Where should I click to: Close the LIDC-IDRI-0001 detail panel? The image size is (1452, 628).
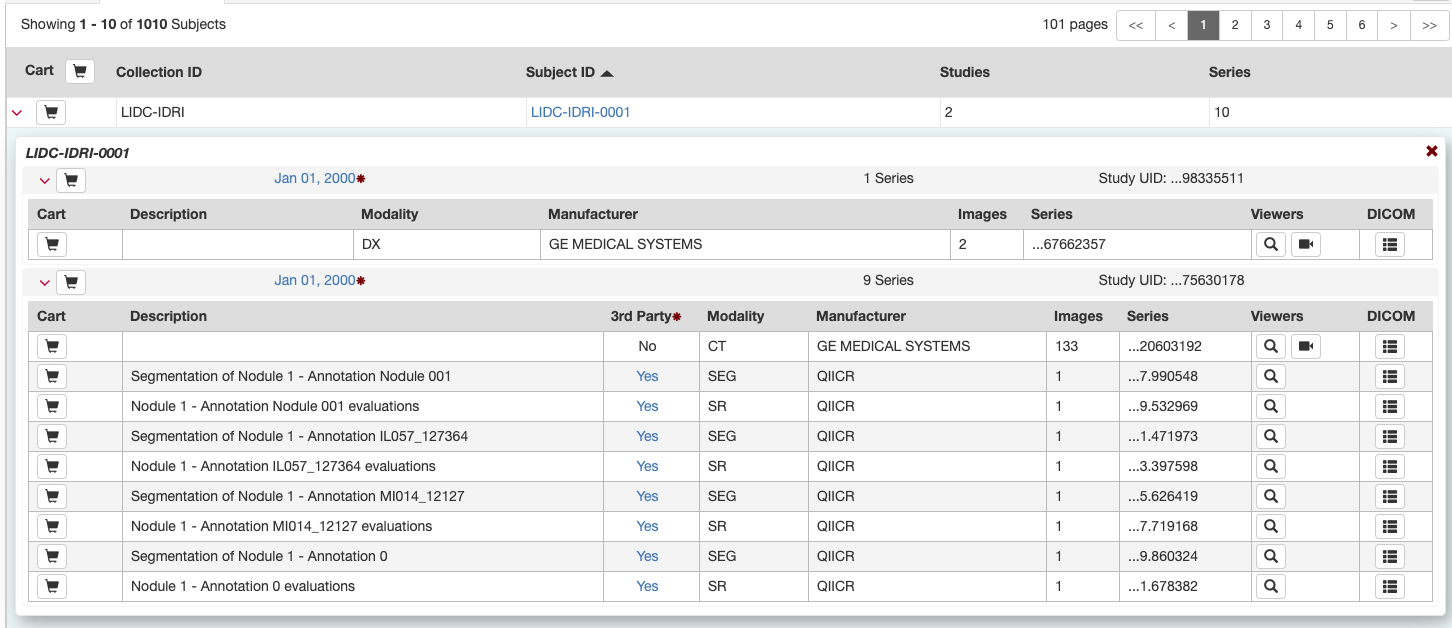pyautogui.click(x=1431, y=150)
